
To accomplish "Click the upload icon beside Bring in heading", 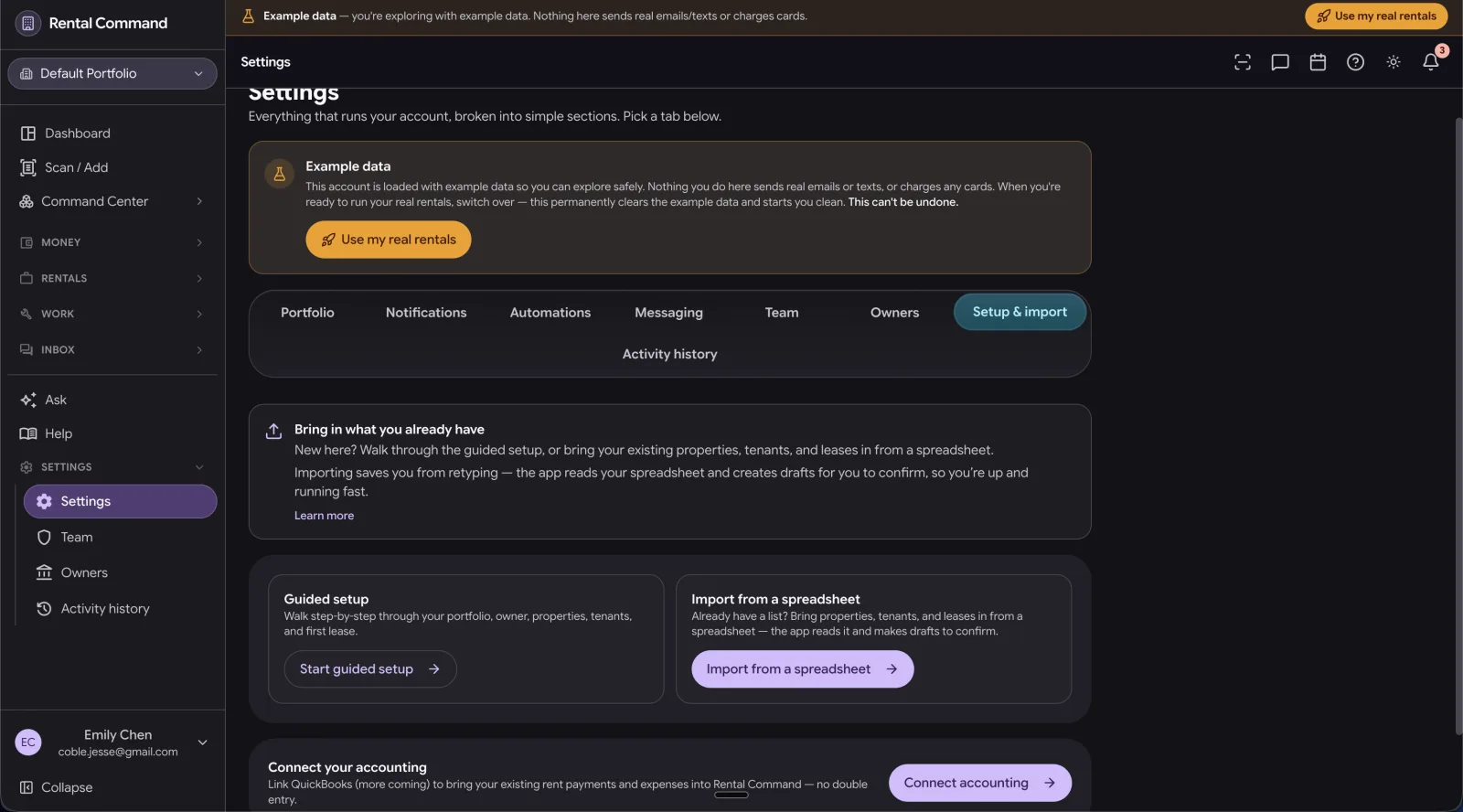I will (273, 431).
